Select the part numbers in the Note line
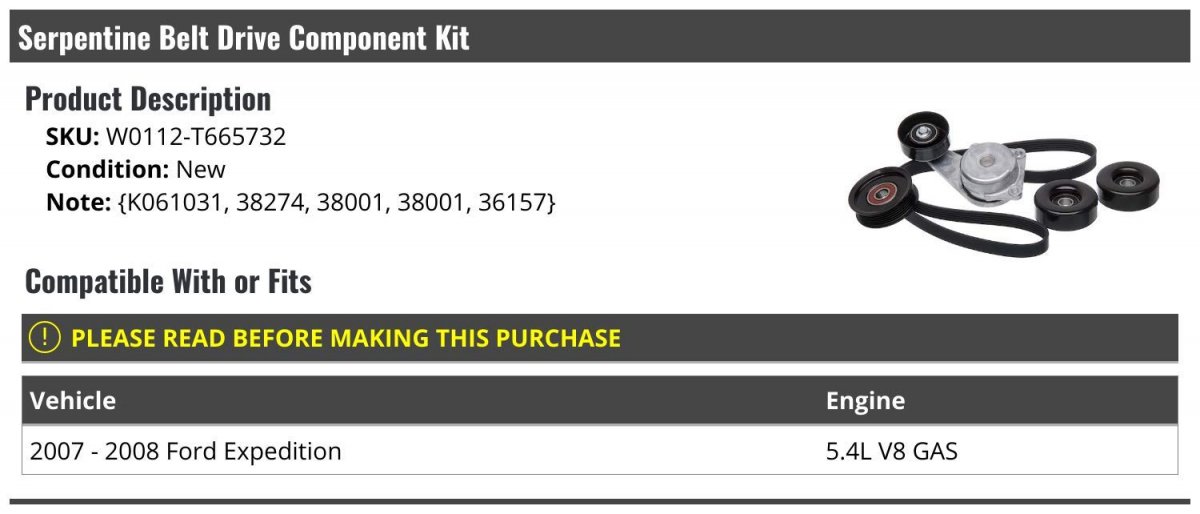Viewport: 1200px width, 514px height. [337, 202]
